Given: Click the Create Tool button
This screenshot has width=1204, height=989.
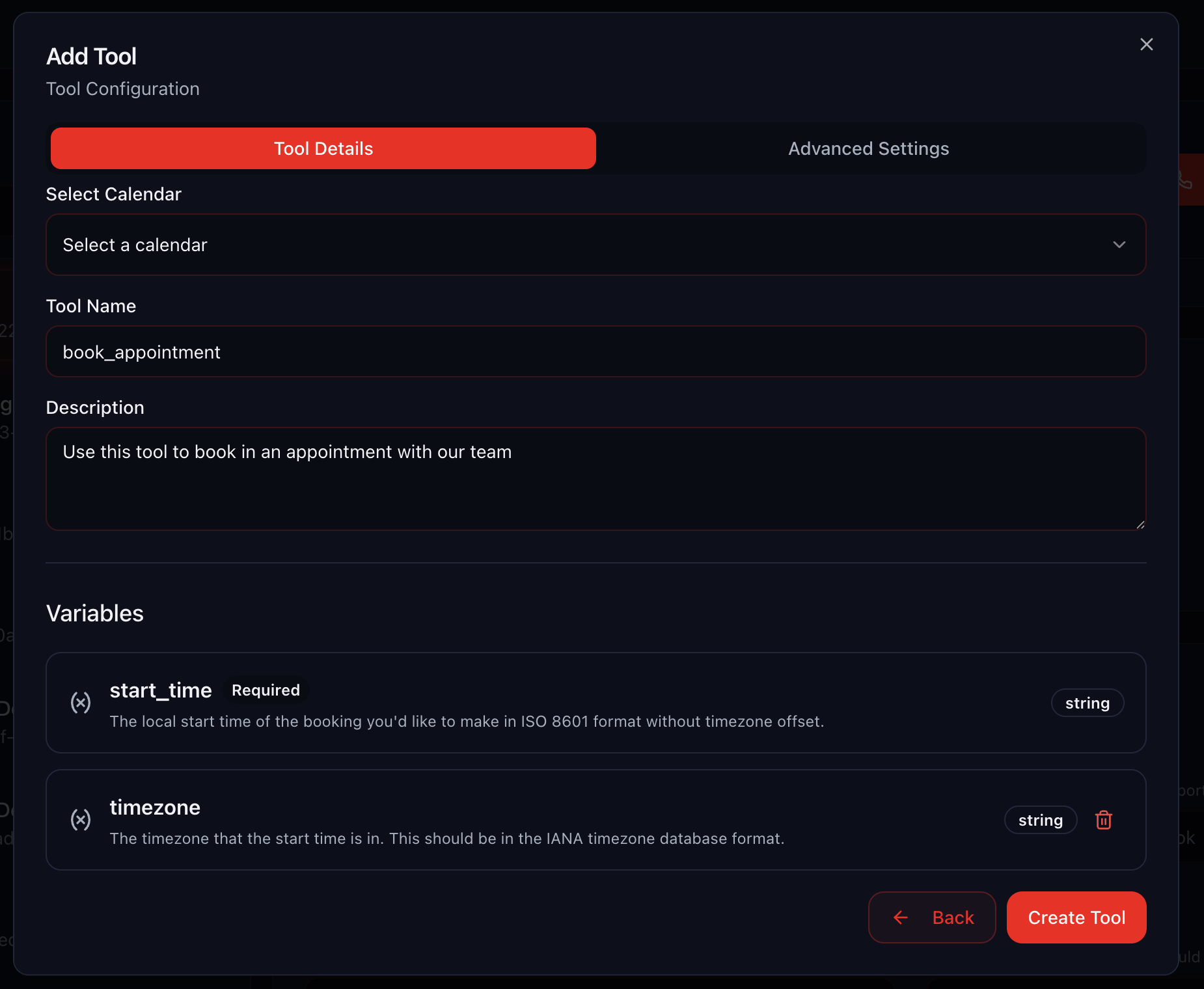Looking at the screenshot, I should click(x=1076, y=917).
